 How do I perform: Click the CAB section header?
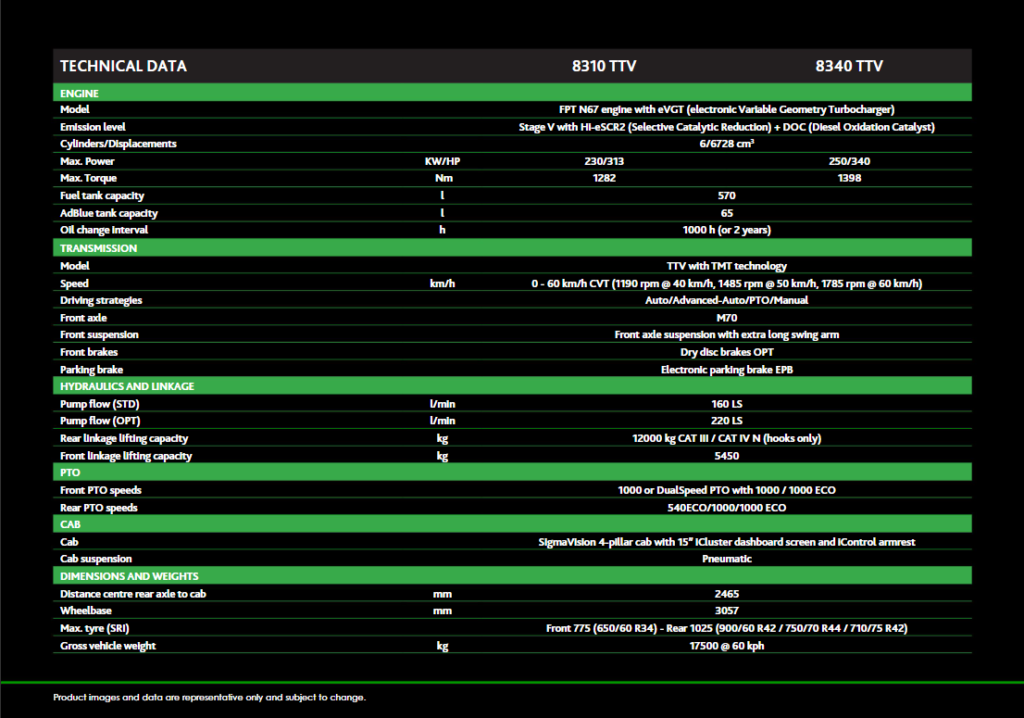click(x=512, y=525)
